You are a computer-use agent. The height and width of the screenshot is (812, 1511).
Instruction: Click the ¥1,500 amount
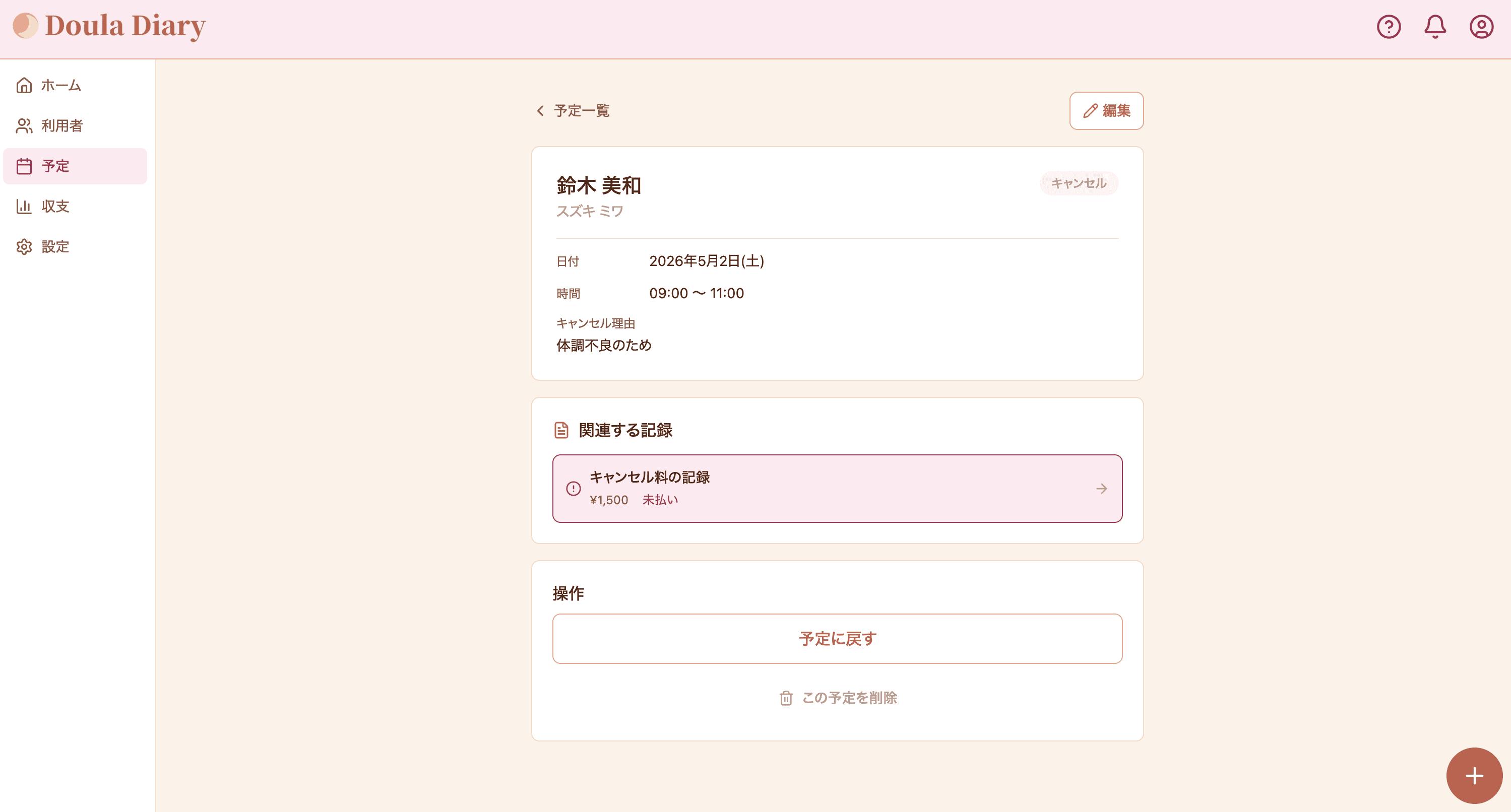point(609,500)
